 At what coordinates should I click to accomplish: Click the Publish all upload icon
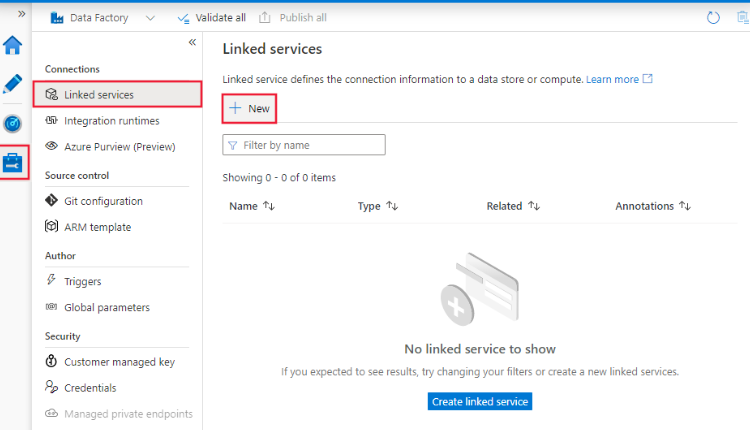tap(265, 18)
